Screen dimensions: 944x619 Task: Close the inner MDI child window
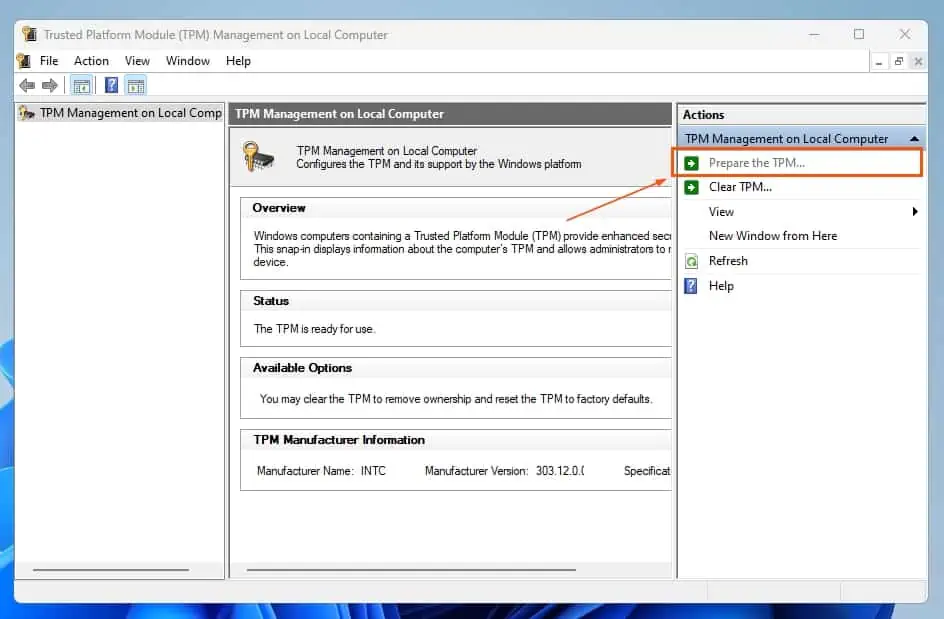(918, 61)
